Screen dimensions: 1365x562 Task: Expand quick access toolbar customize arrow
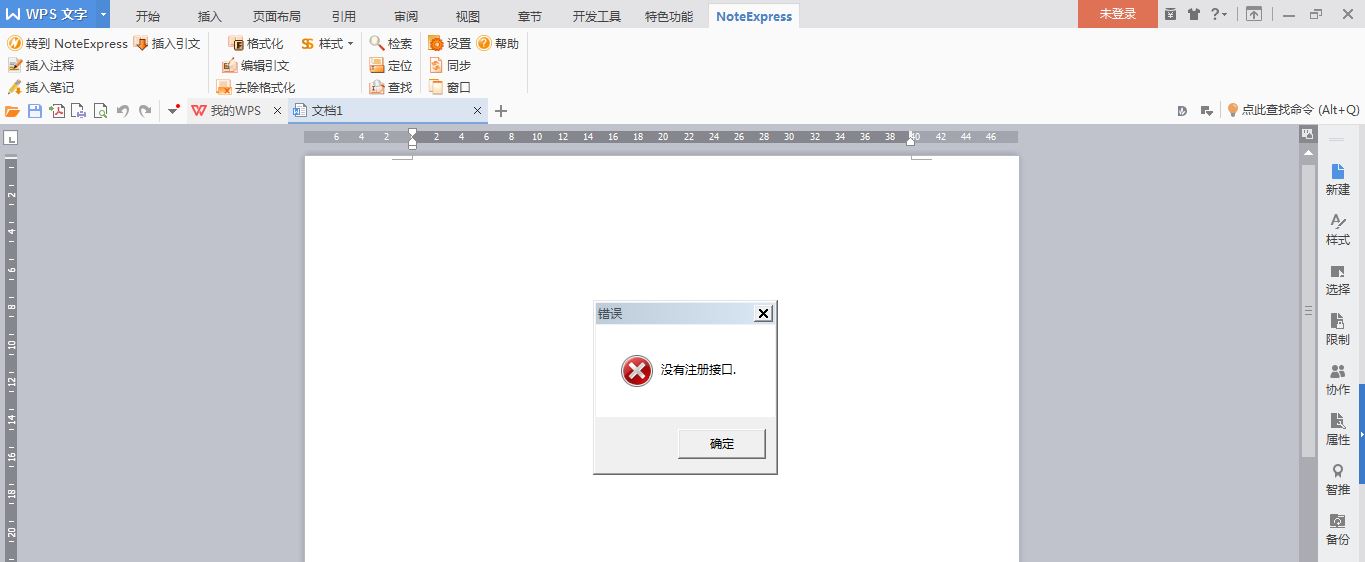pyautogui.click(x=173, y=111)
